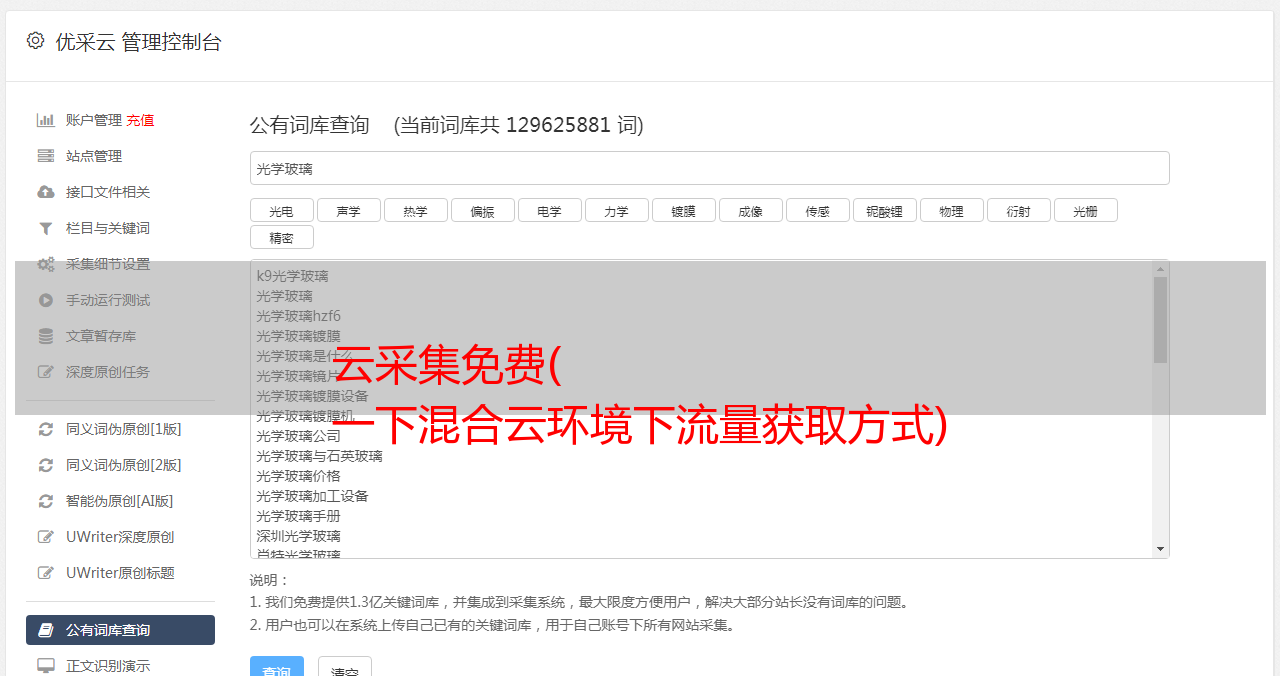Open 采集细节设置 using its gears icon
The height and width of the screenshot is (676, 1280).
pyautogui.click(x=45, y=264)
